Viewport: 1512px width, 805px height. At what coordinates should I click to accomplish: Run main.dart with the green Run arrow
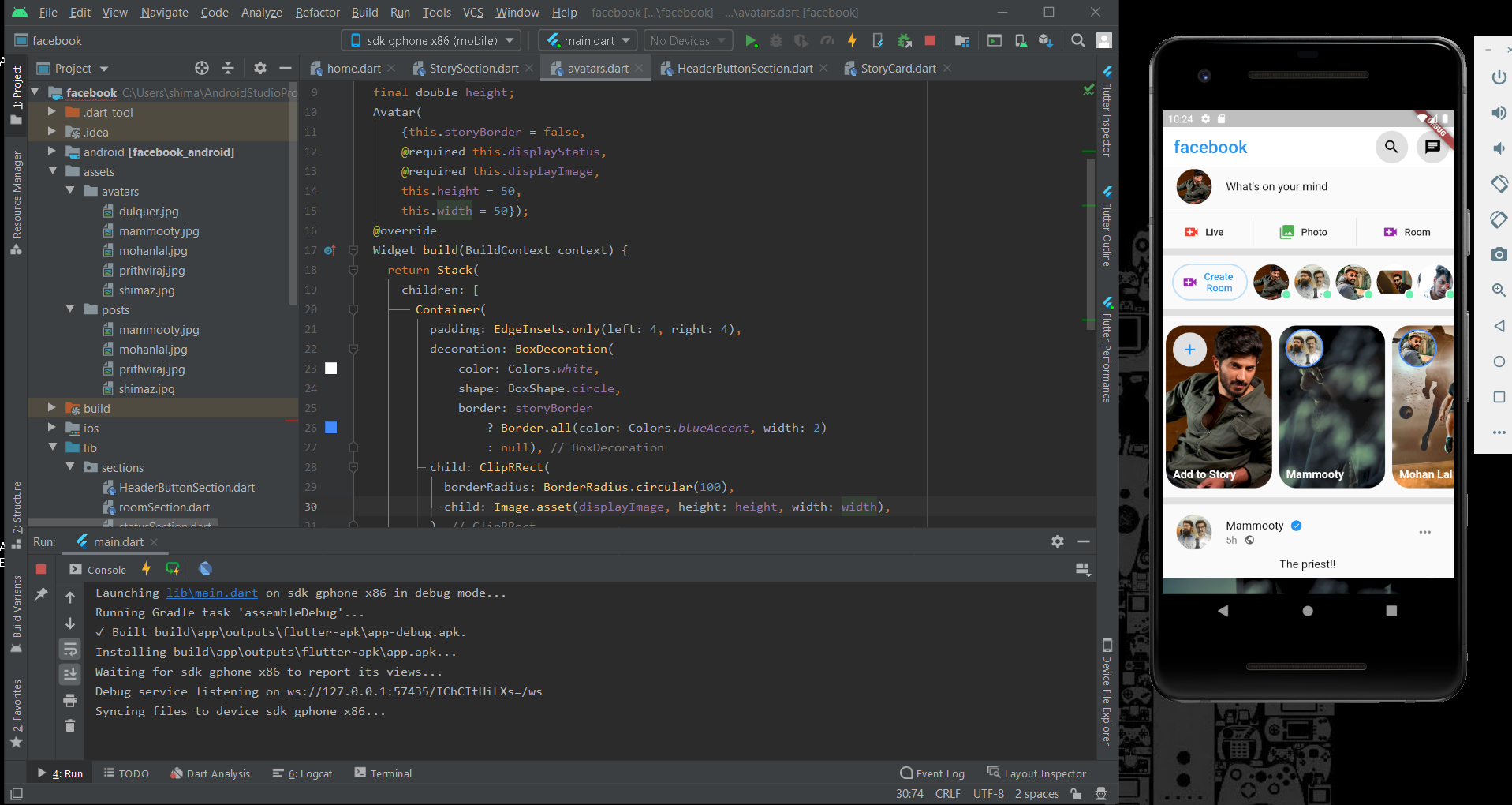(x=751, y=40)
